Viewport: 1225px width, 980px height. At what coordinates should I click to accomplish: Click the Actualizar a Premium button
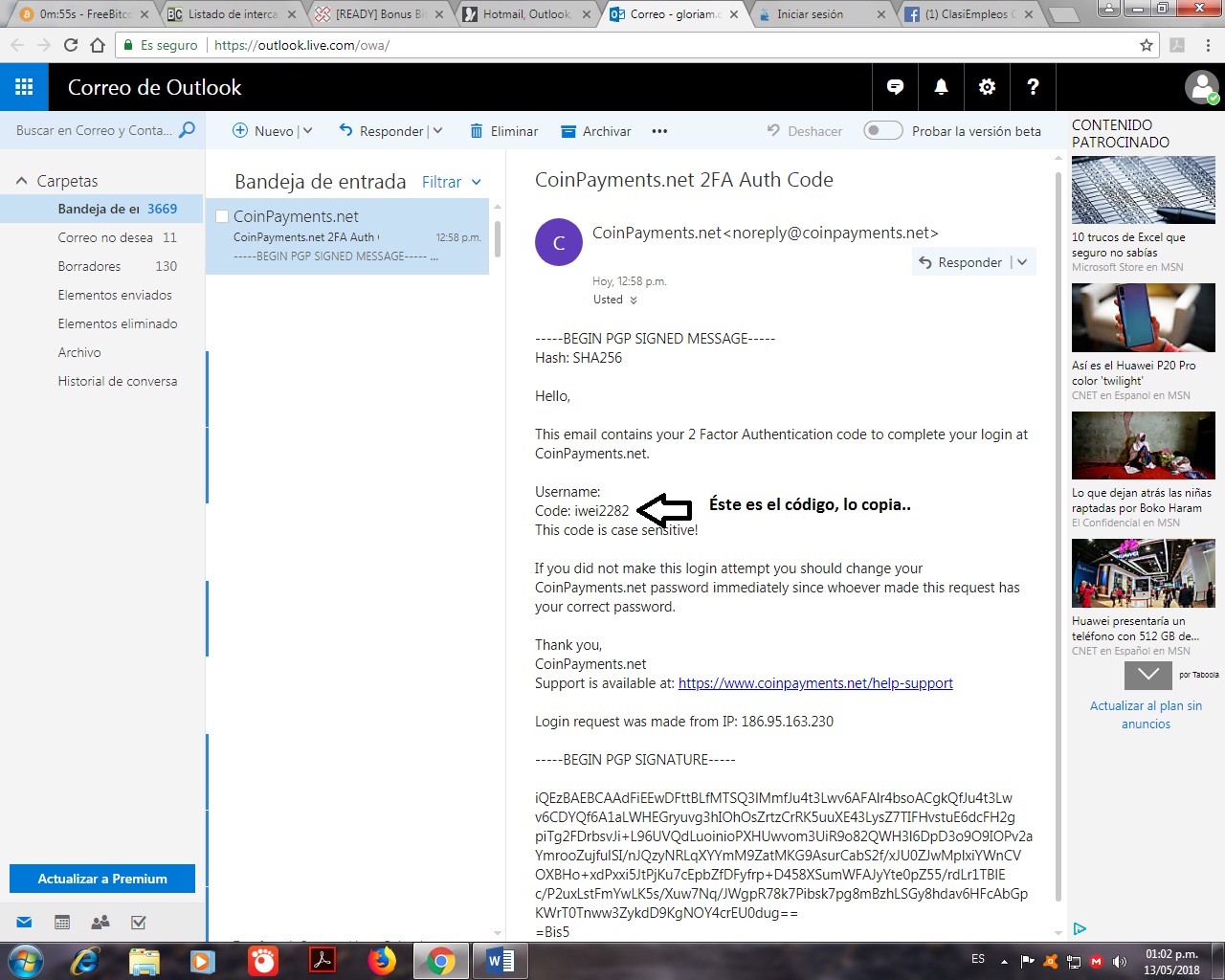102,879
